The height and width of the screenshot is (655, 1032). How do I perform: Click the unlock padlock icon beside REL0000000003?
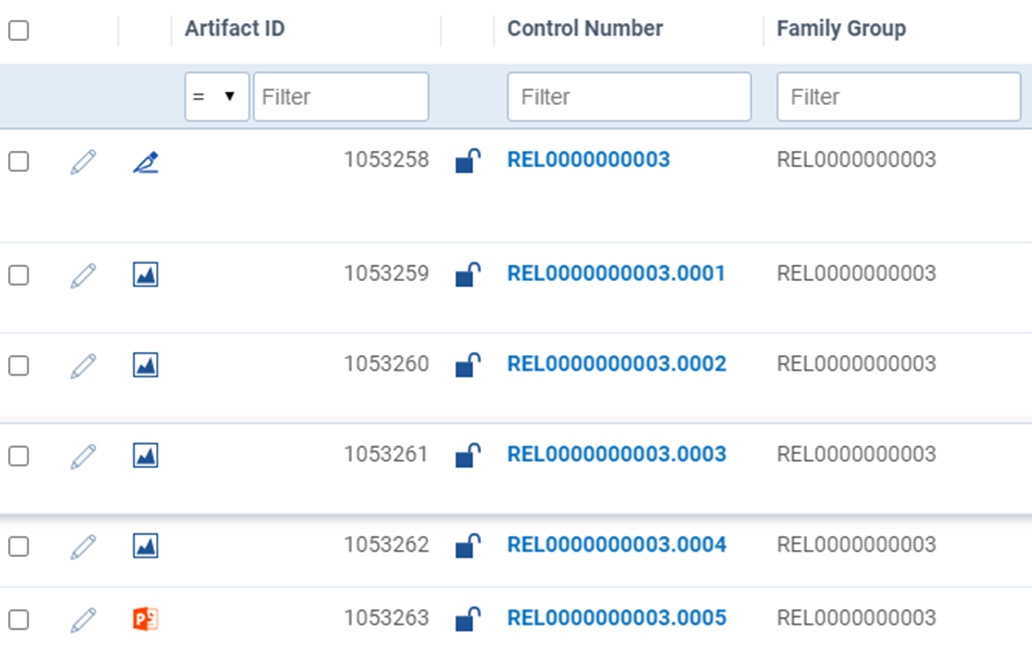[x=468, y=161]
